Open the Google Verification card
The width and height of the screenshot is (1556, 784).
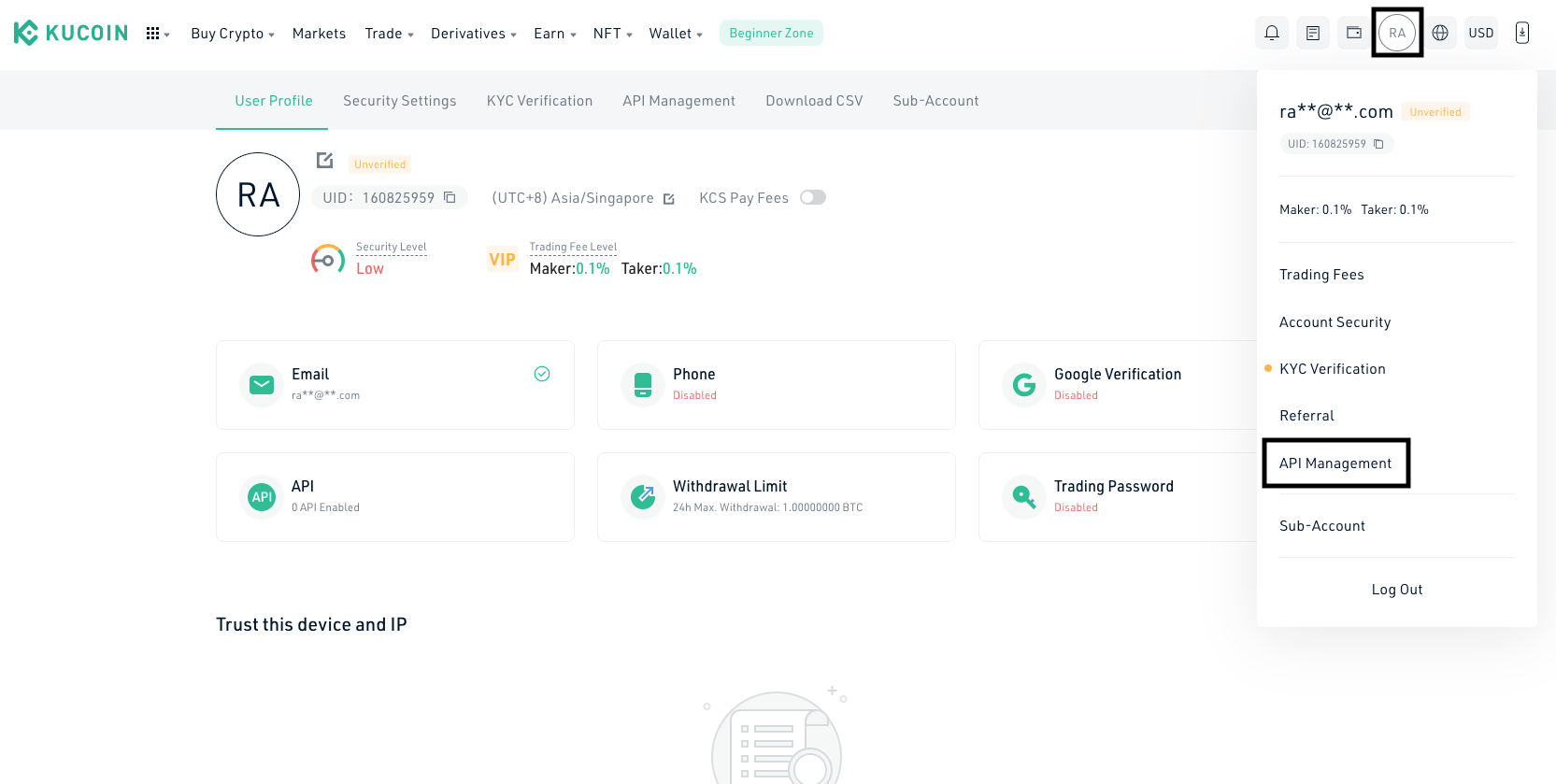click(1117, 384)
